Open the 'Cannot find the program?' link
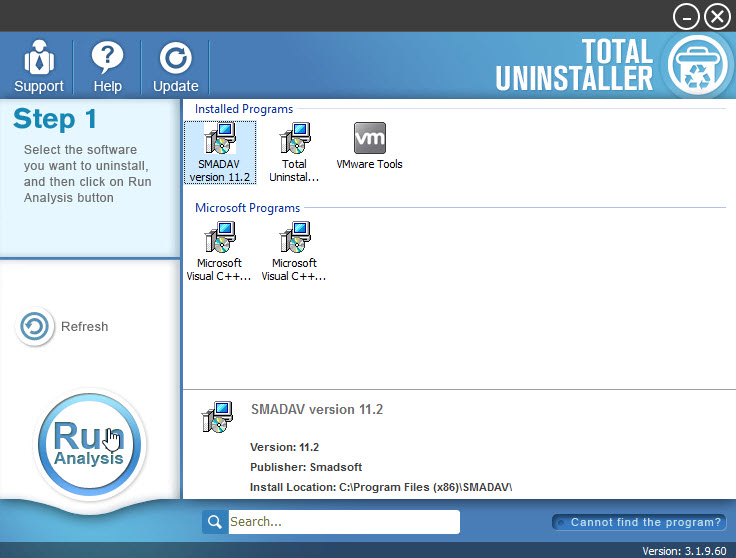 [x=639, y=522]
